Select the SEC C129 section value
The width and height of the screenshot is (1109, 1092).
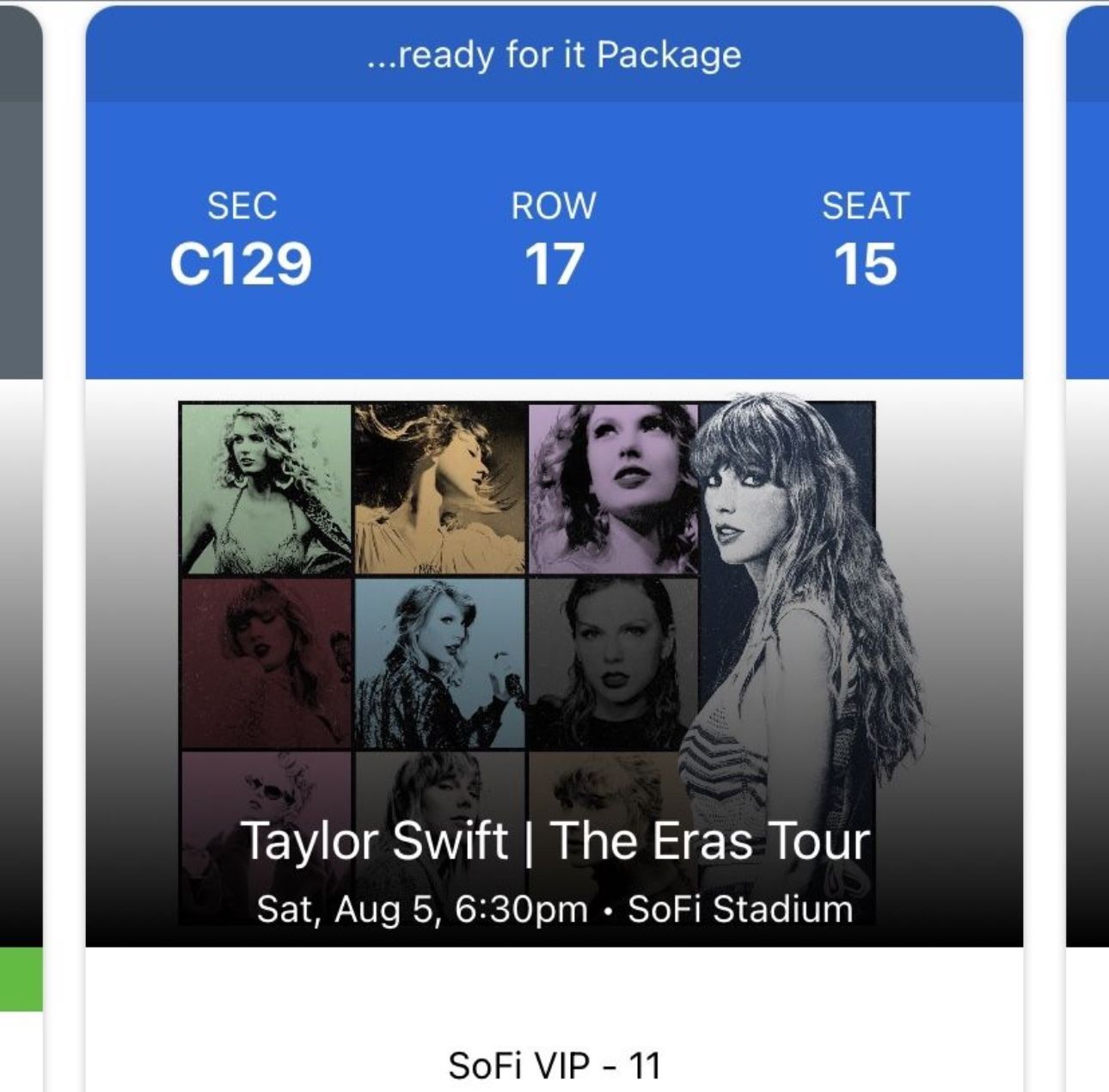coord(241,263)
